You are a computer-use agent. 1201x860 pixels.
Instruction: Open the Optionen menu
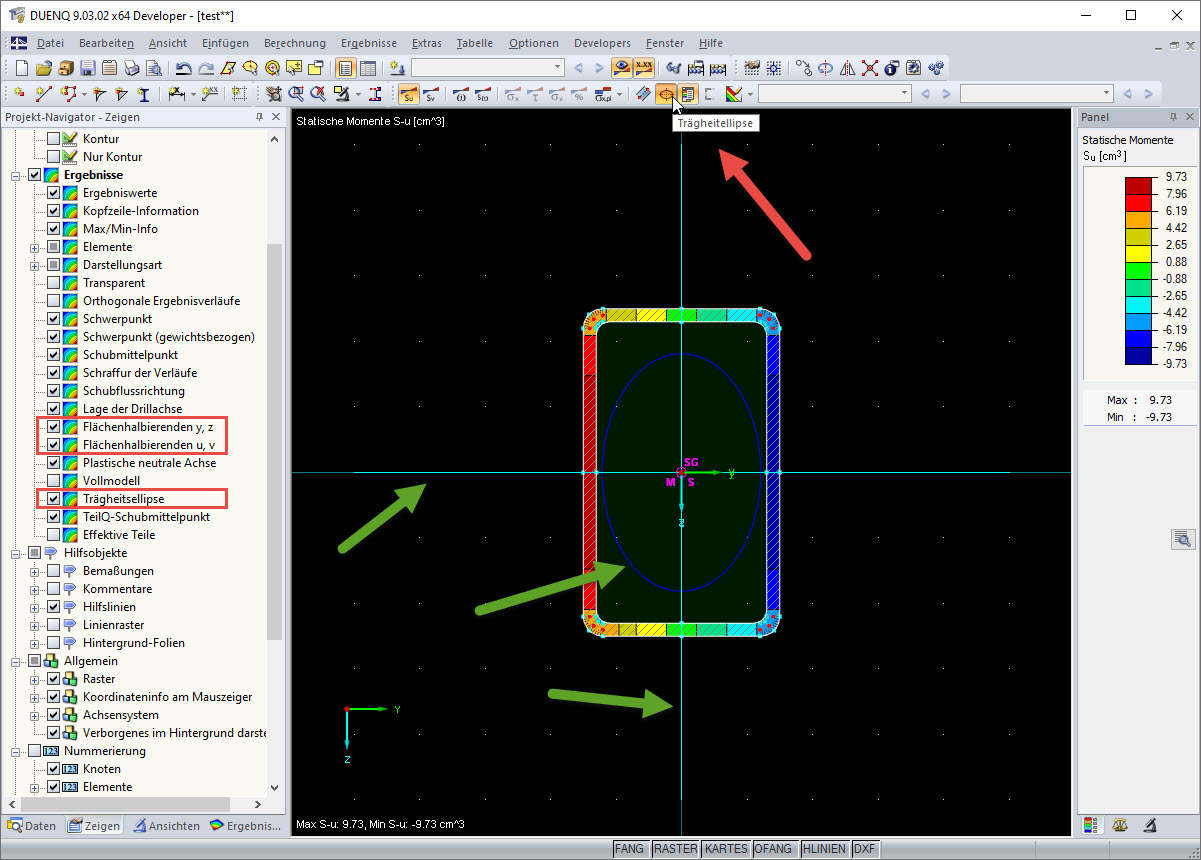(534, 43)
